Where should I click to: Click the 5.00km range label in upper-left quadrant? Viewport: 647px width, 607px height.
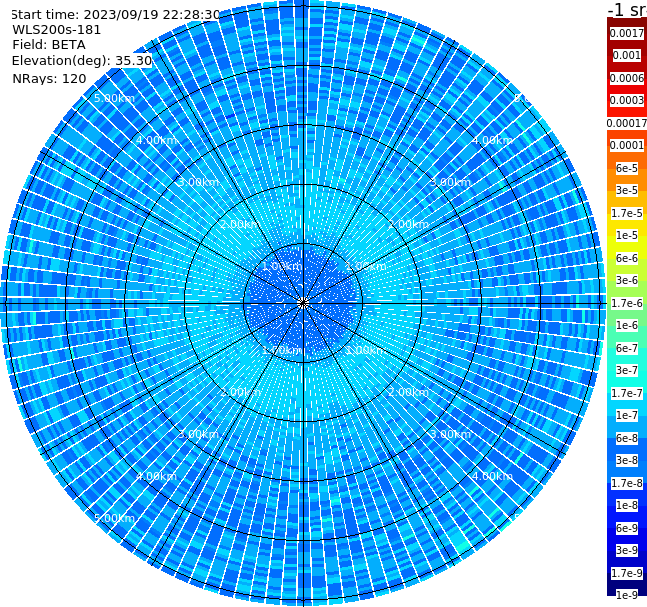[x=114, y=98]
